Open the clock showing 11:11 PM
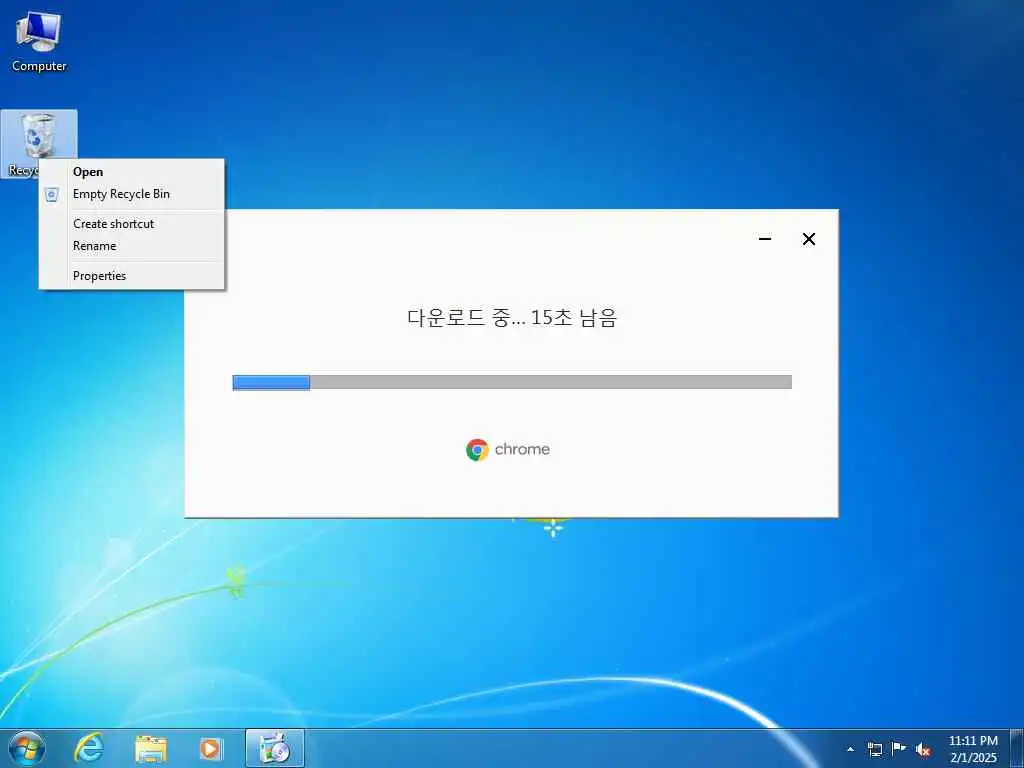This screenshot has width=1024, height=768. tap(973, 749)
